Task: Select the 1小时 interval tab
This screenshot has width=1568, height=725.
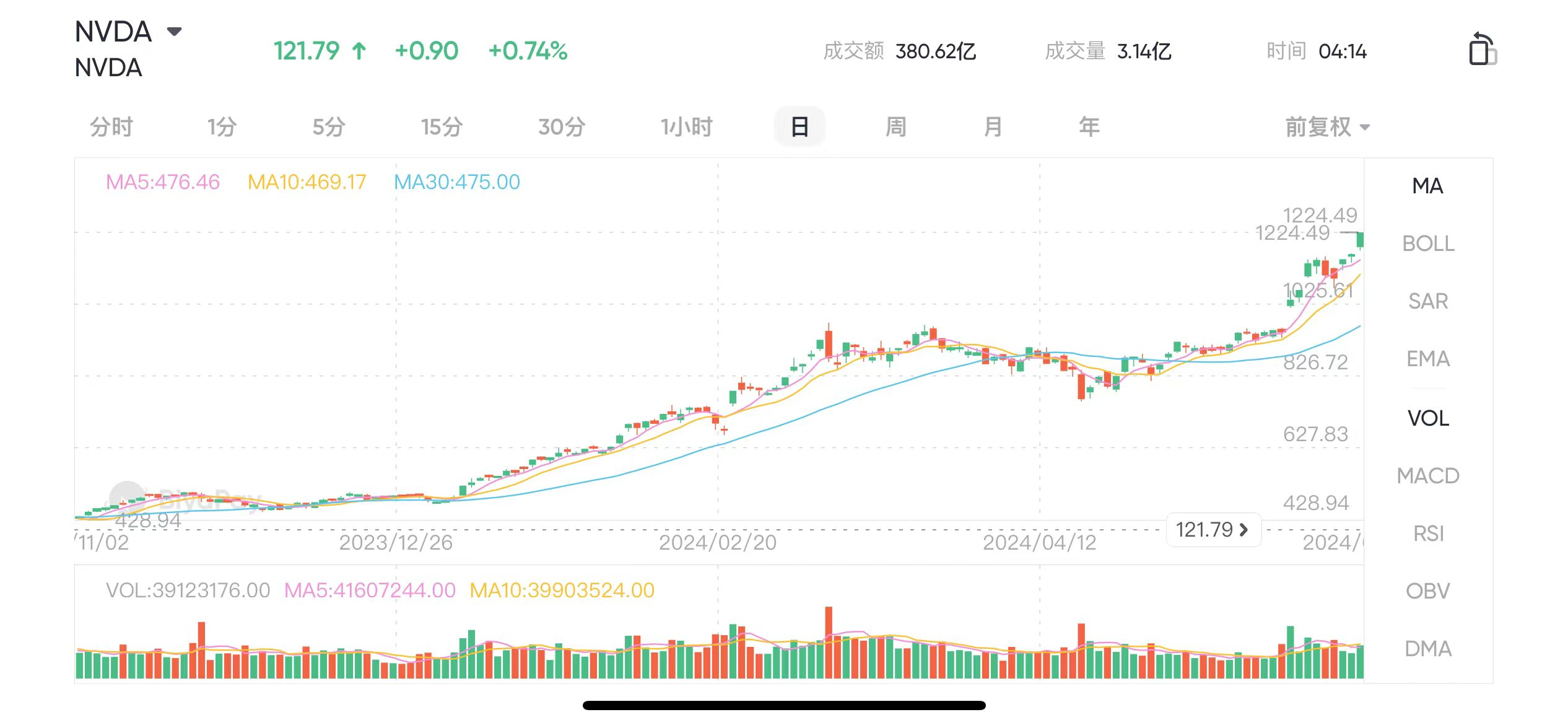Action: (687, 127)
